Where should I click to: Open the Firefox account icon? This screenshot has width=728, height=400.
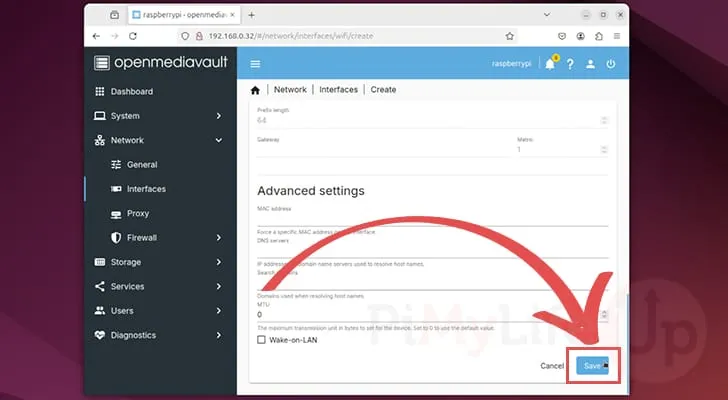point(580,36)
